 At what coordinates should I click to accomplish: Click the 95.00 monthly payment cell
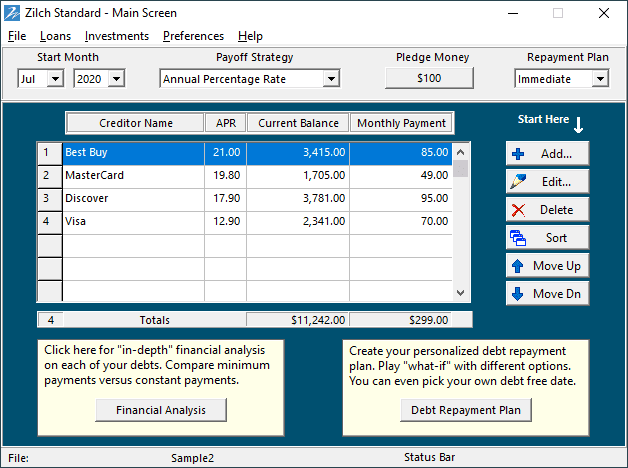pyautogui.click(x=401, y=198)
